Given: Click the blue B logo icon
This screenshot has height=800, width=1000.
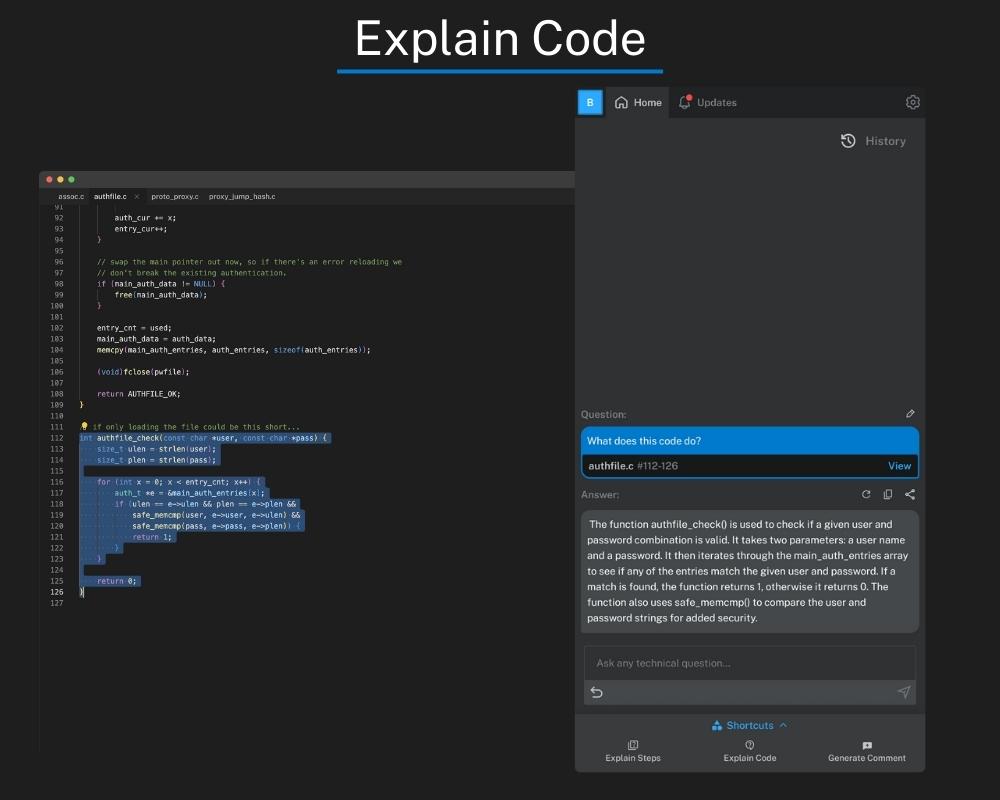Looking at the screenshot, I should pyautogui.click(x=590, y=102).
